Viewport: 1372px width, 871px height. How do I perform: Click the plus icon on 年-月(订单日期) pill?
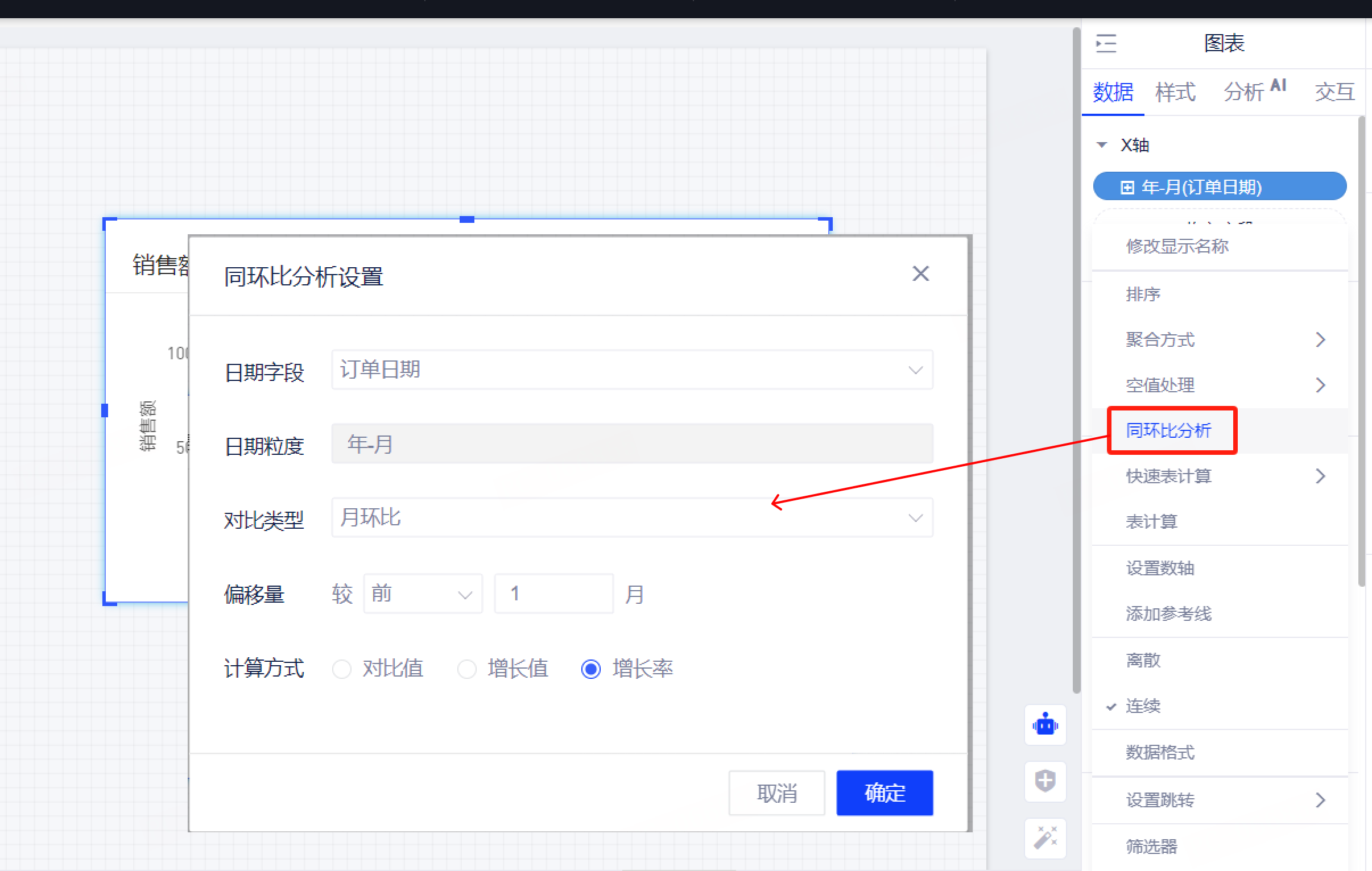point(1126,188)
